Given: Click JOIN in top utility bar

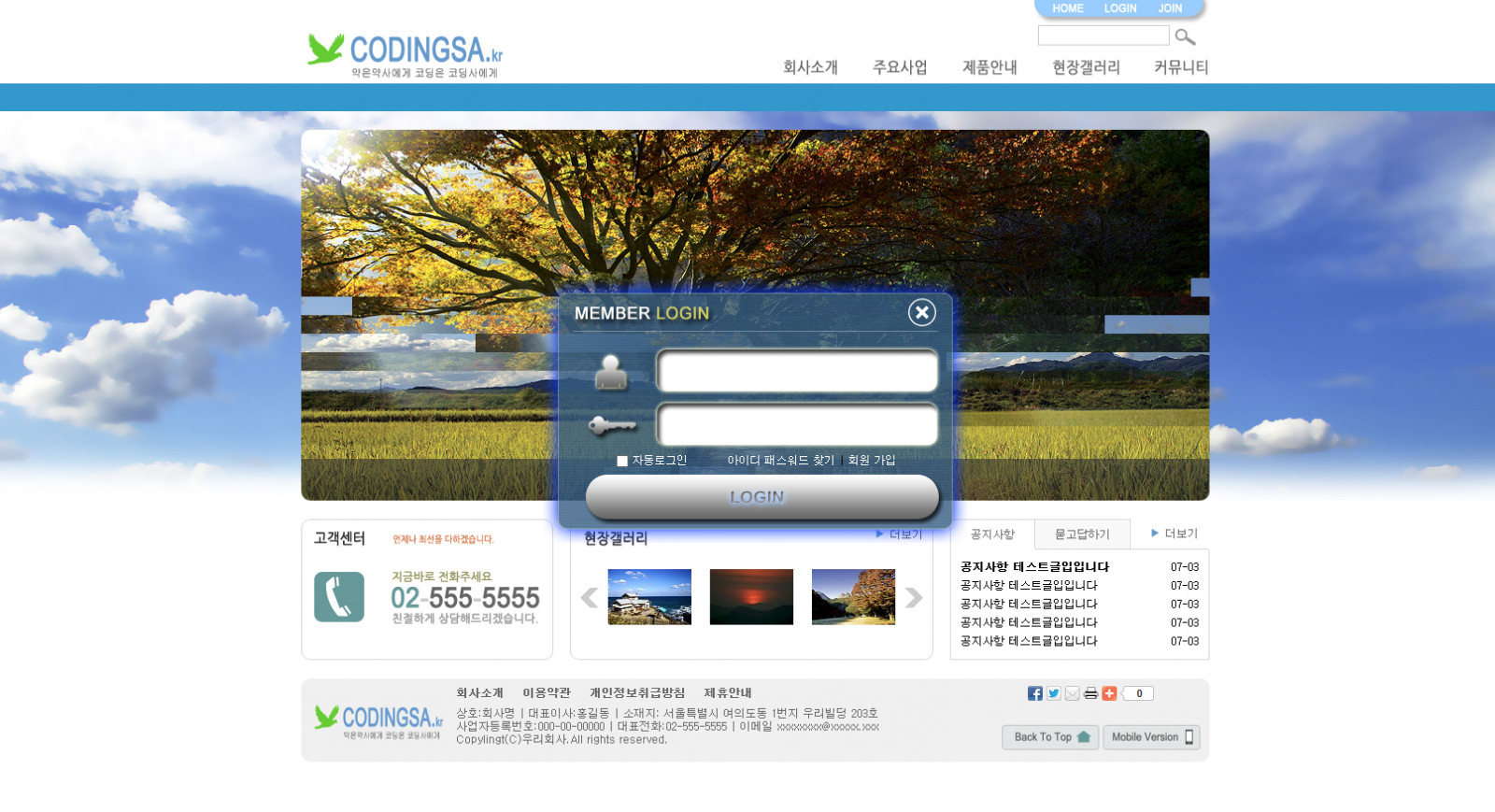Looking at the screenshot, I should pyautogui.click(x=1170, y=8).
